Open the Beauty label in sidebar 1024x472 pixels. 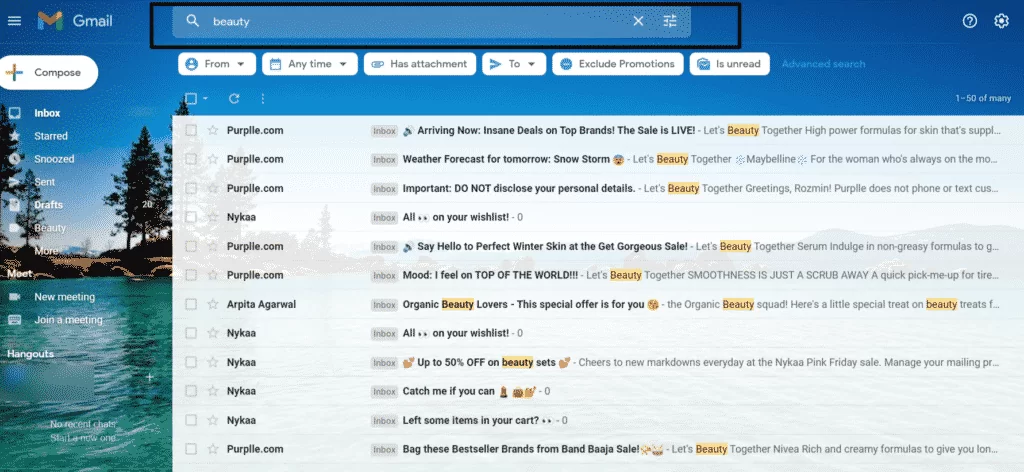coord(50,228)
